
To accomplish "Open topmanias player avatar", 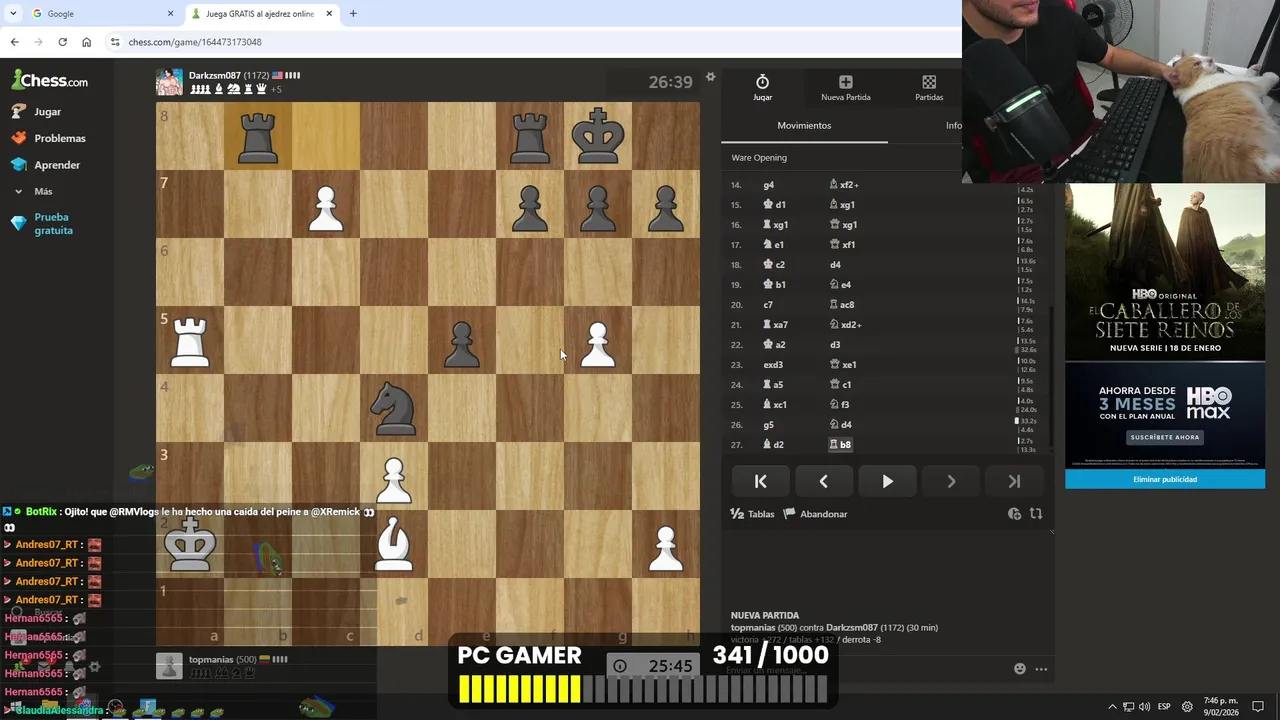I will pos(169,666).
